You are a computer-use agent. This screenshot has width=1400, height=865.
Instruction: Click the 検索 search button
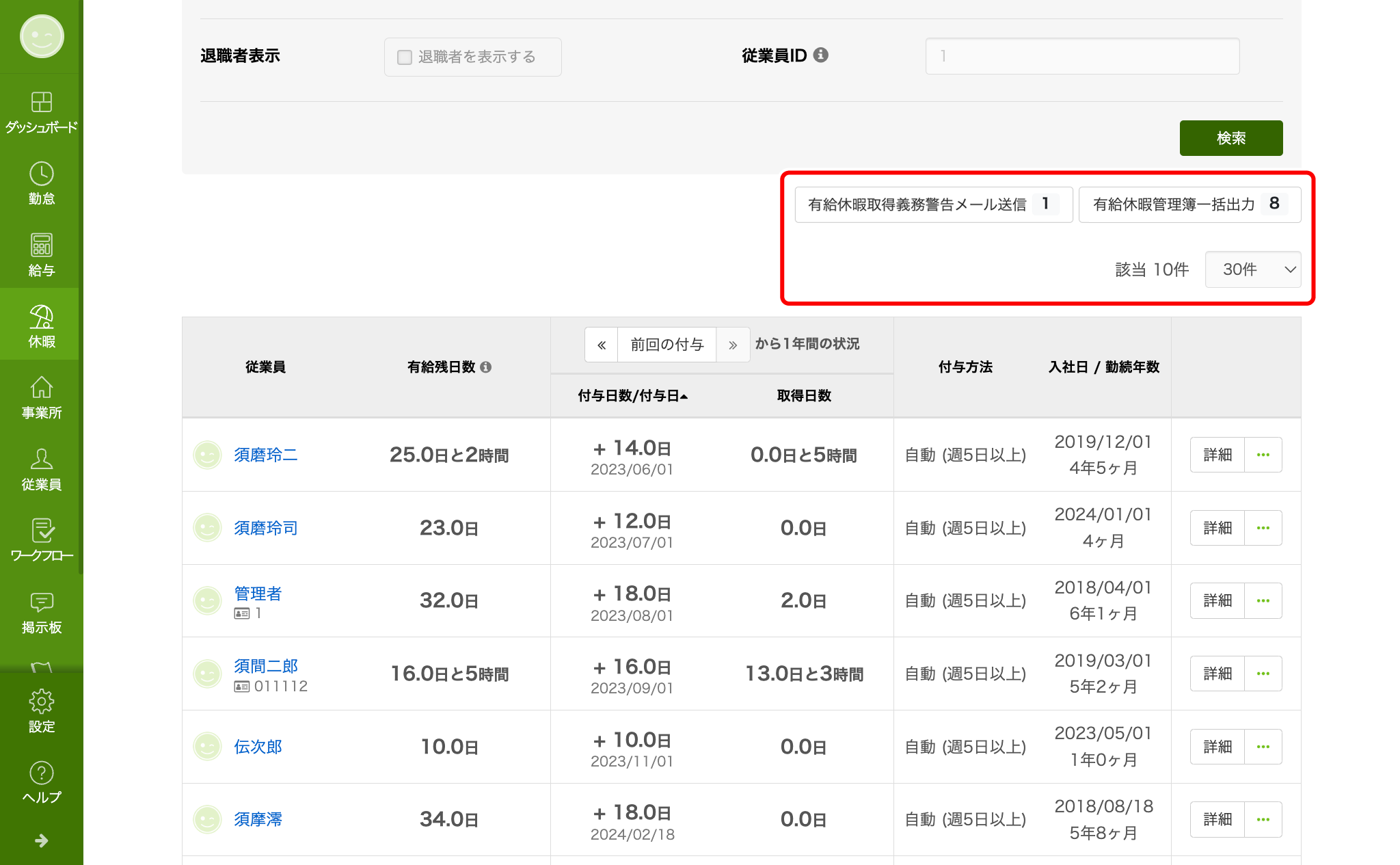pyautogui.click(x=1231, y=138)
